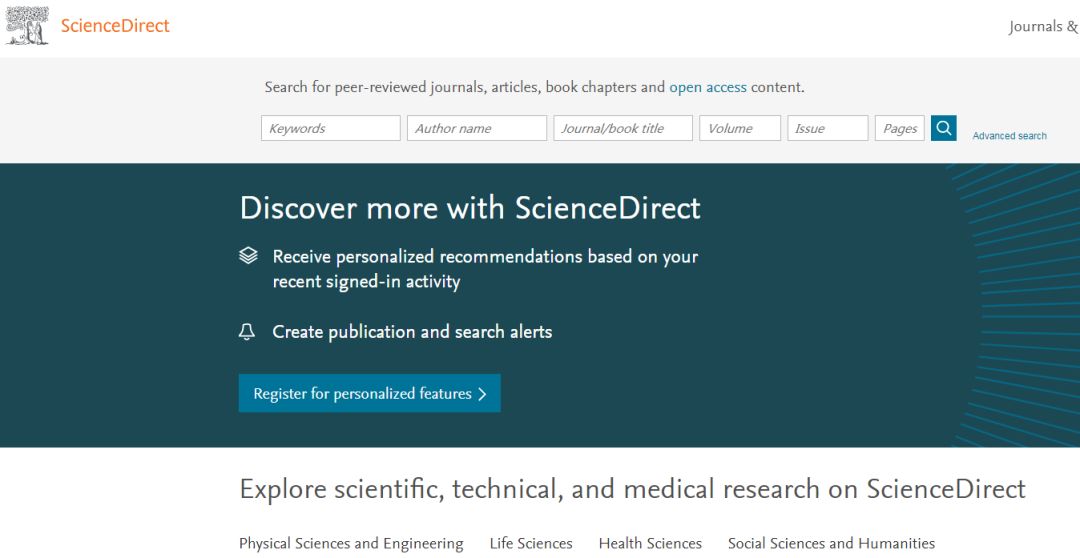Focus the Issue field
Screen dimensions: 1080x558
[828, 128]
